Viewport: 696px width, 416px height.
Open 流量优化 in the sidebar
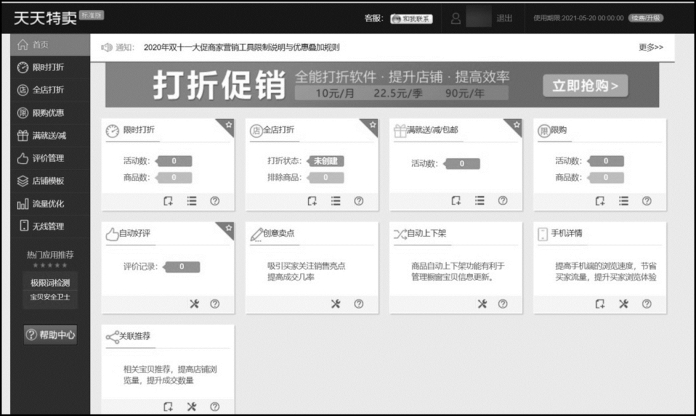[x=50, y=204]
